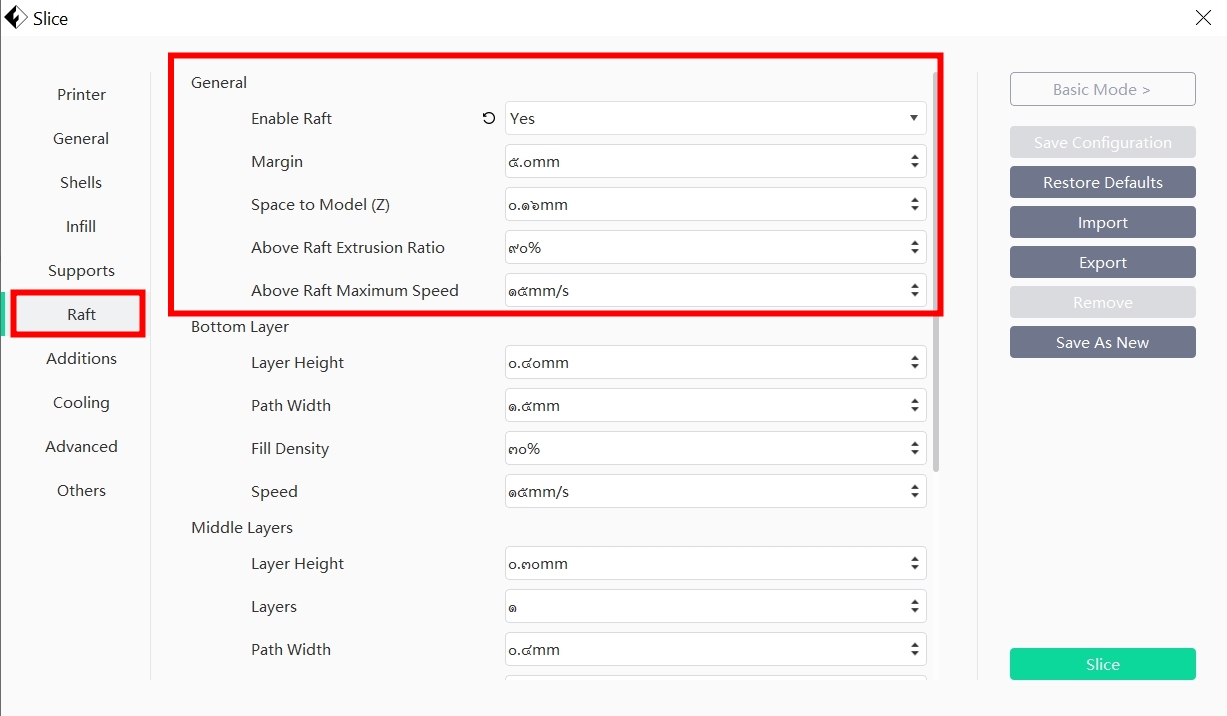The image size is (1227, 716).
Task: Adjust the Space to Model (Z) stepper
Action: (x=914, y=204)
